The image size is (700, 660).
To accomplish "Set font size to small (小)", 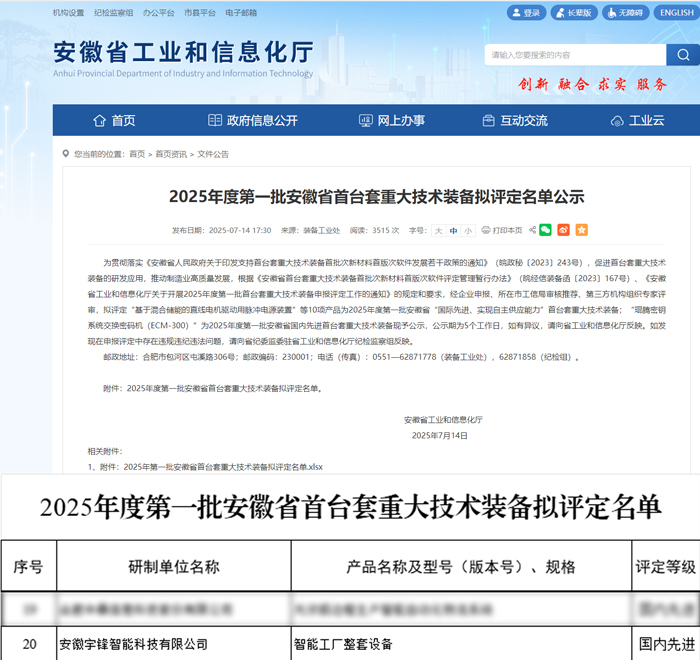I will (x=468, y=230).
